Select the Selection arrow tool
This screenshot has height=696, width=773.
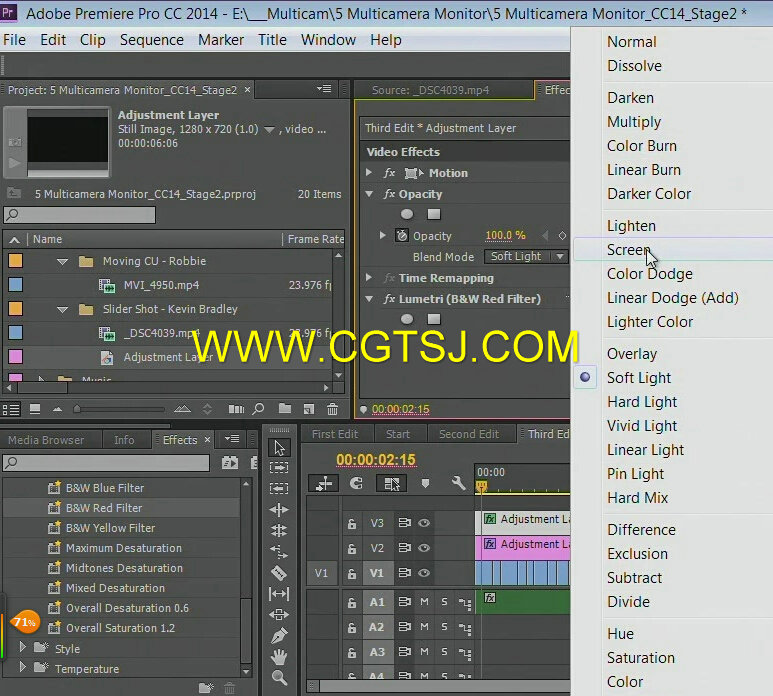[x=279, y=448]
